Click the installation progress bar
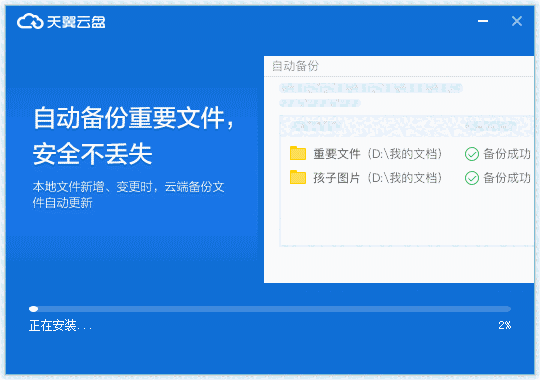This screenshot has width=540, height=380. (270, 309)
